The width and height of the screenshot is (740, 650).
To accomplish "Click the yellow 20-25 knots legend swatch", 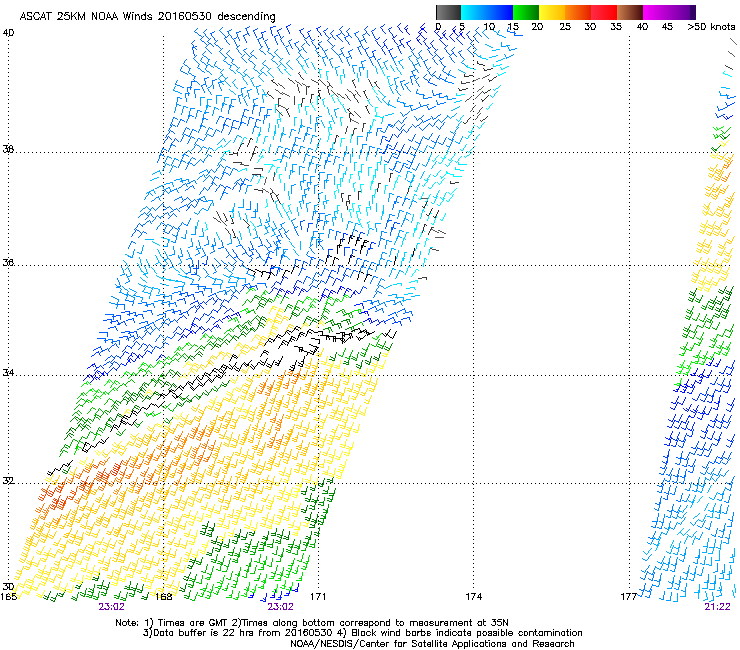I will pos(552,12).
